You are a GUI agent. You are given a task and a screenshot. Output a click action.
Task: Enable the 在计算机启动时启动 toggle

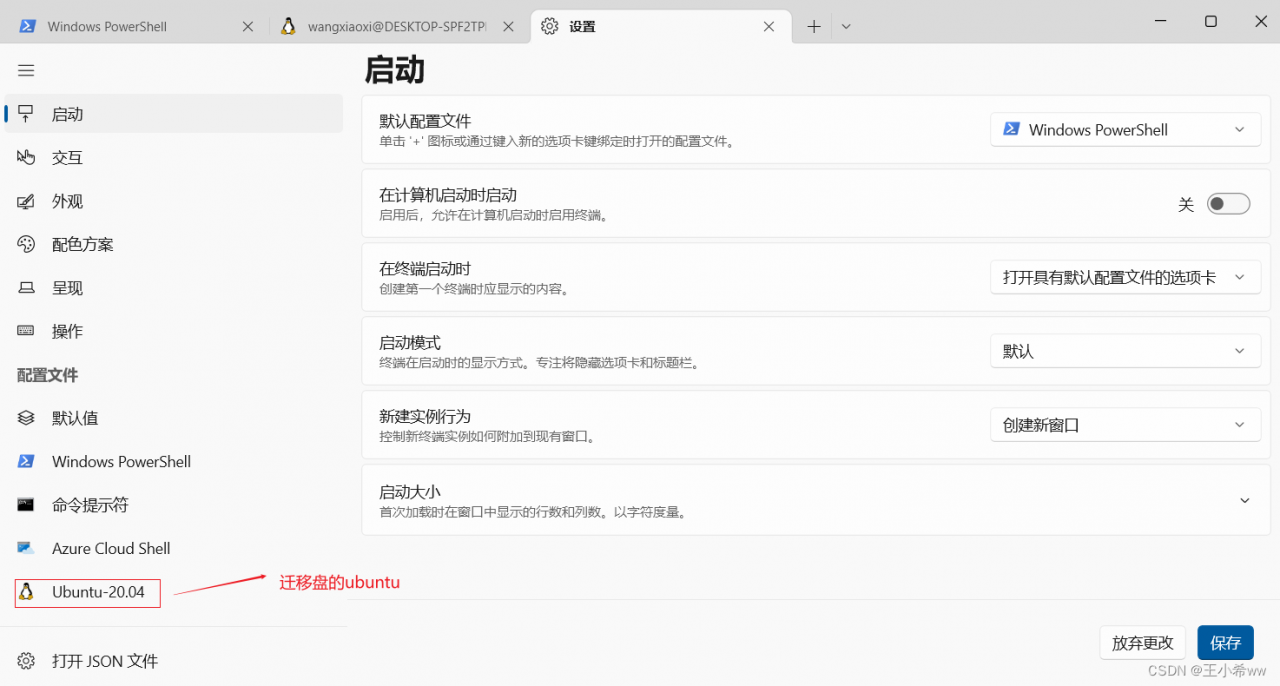pos(1228,203)
